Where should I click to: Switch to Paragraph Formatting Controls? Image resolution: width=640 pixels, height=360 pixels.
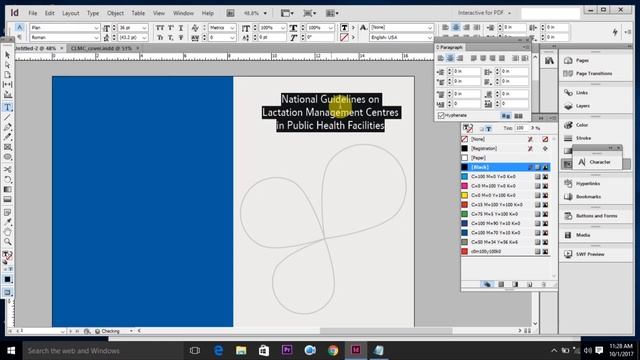19,37
